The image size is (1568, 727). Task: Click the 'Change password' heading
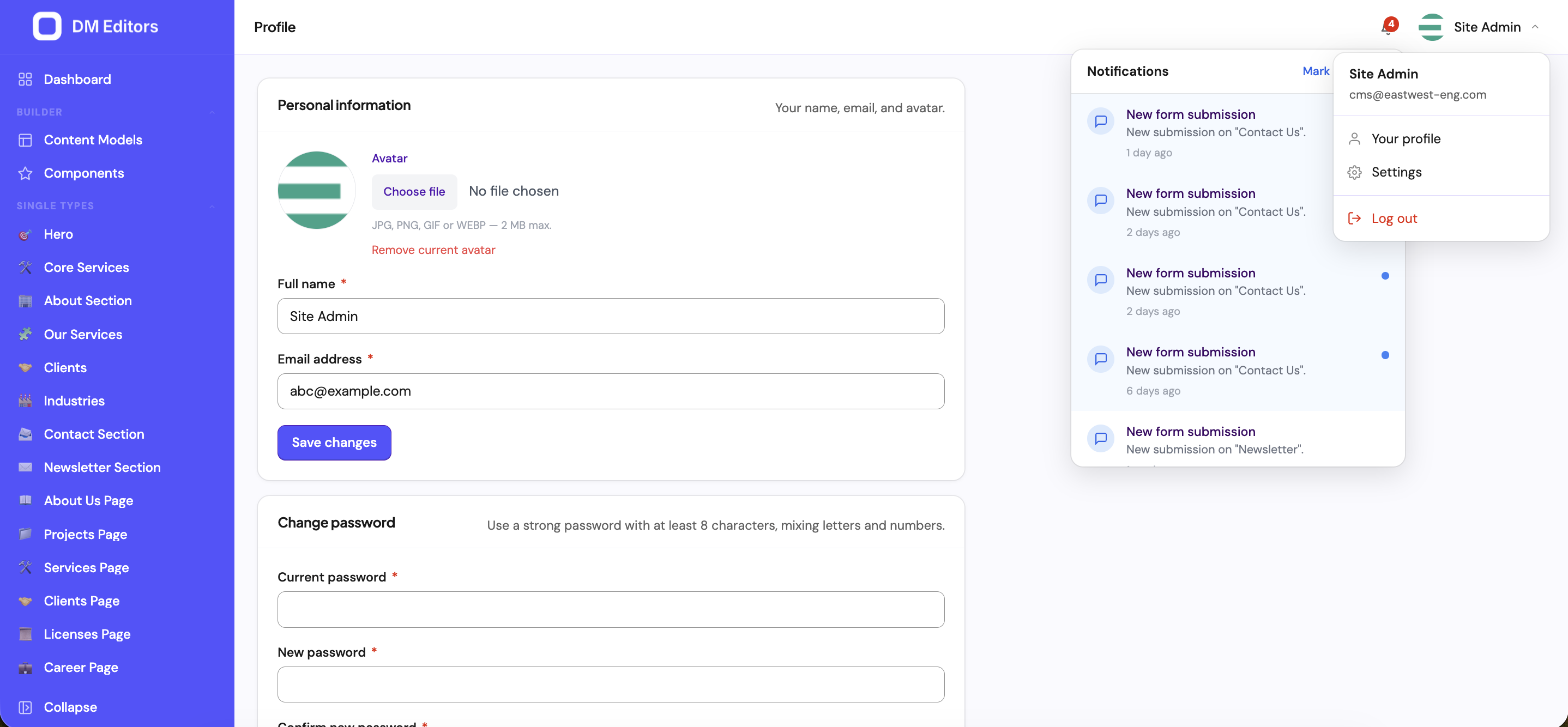point(336,523)
